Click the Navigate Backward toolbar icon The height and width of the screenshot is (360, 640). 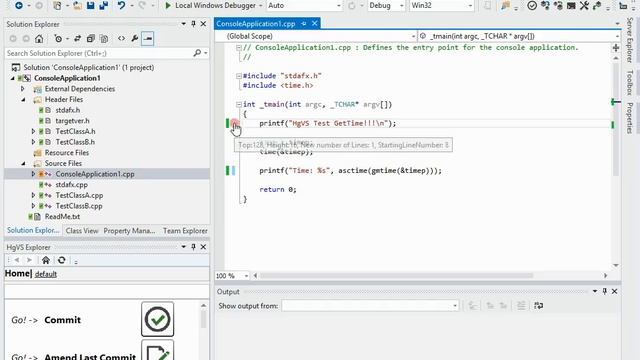(x=18, y=6)
